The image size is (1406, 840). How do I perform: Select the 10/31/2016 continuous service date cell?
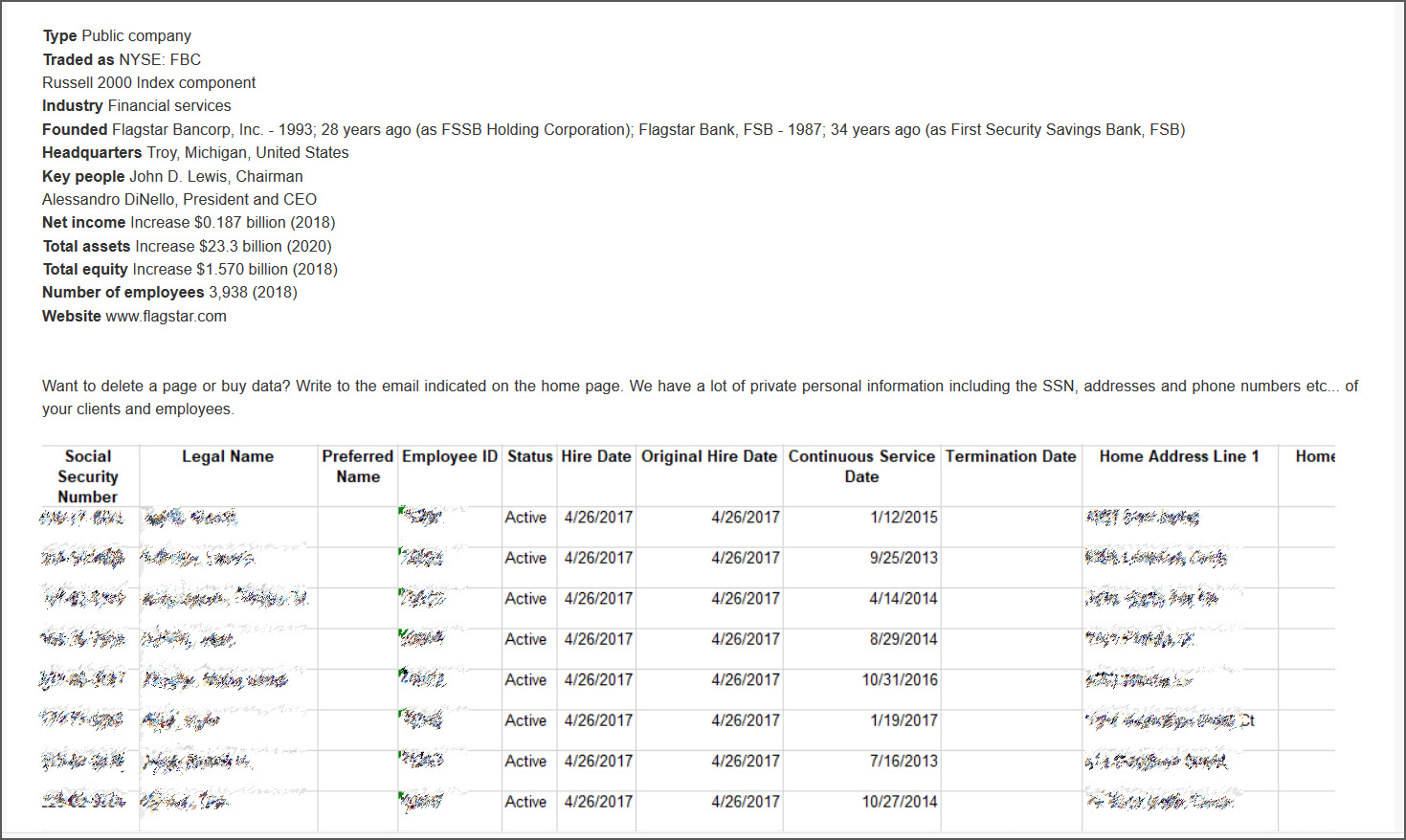(900, 680)
